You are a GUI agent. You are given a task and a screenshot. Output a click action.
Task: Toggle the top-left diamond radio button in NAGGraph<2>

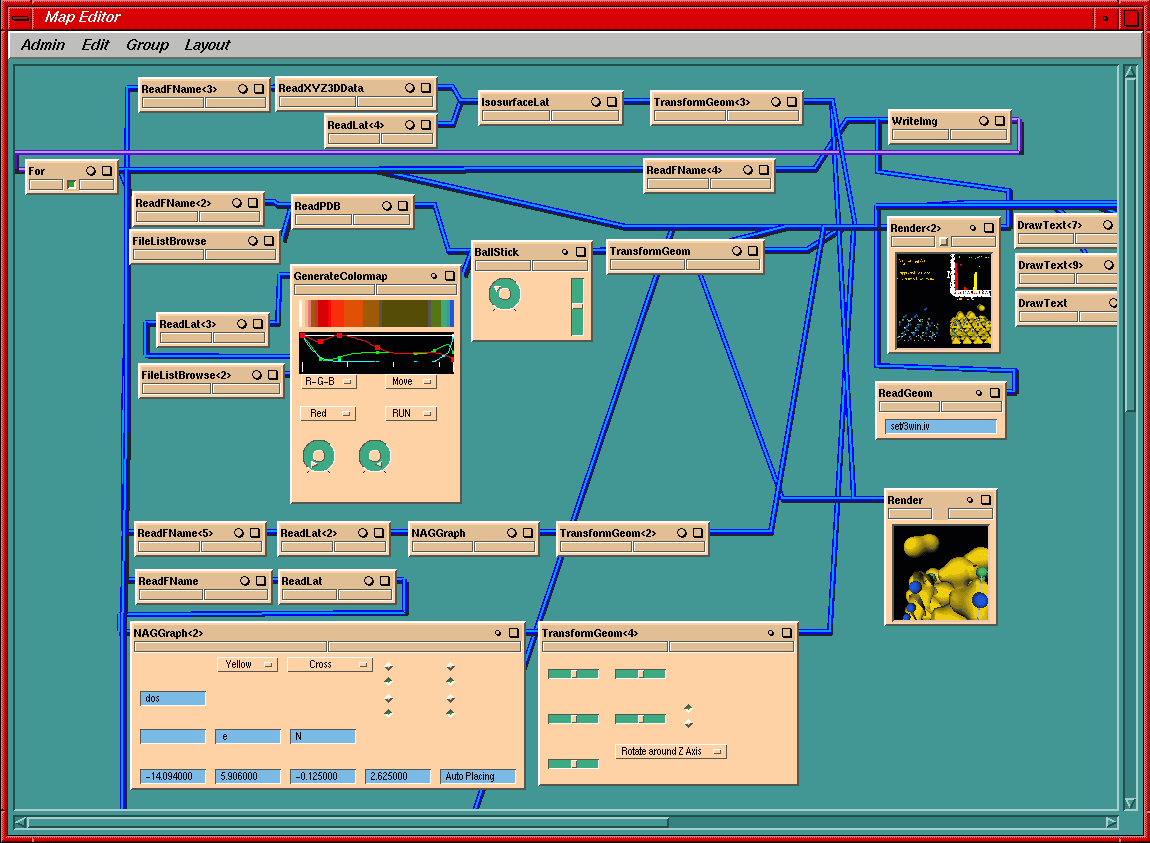pyautogui.click(x=388, y=667)
